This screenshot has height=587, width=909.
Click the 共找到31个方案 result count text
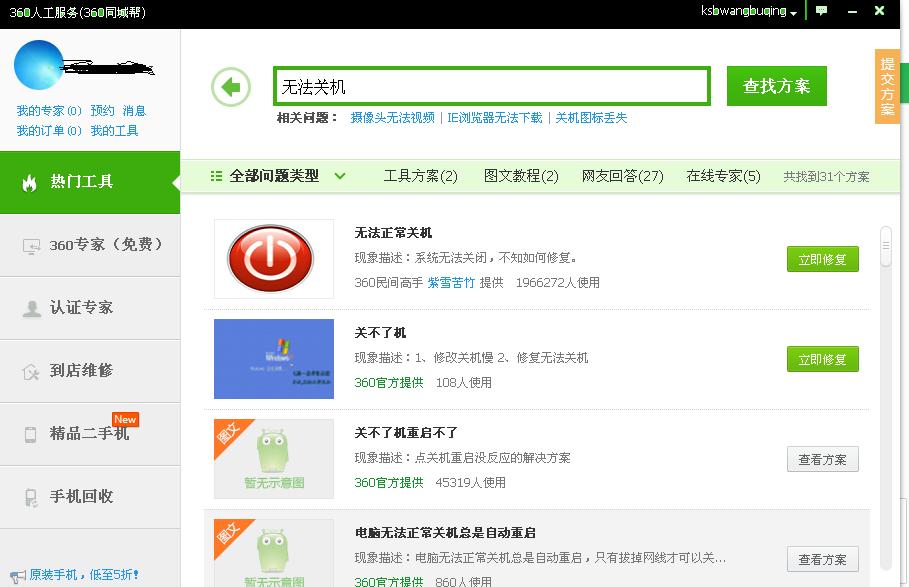click(826, 177)
